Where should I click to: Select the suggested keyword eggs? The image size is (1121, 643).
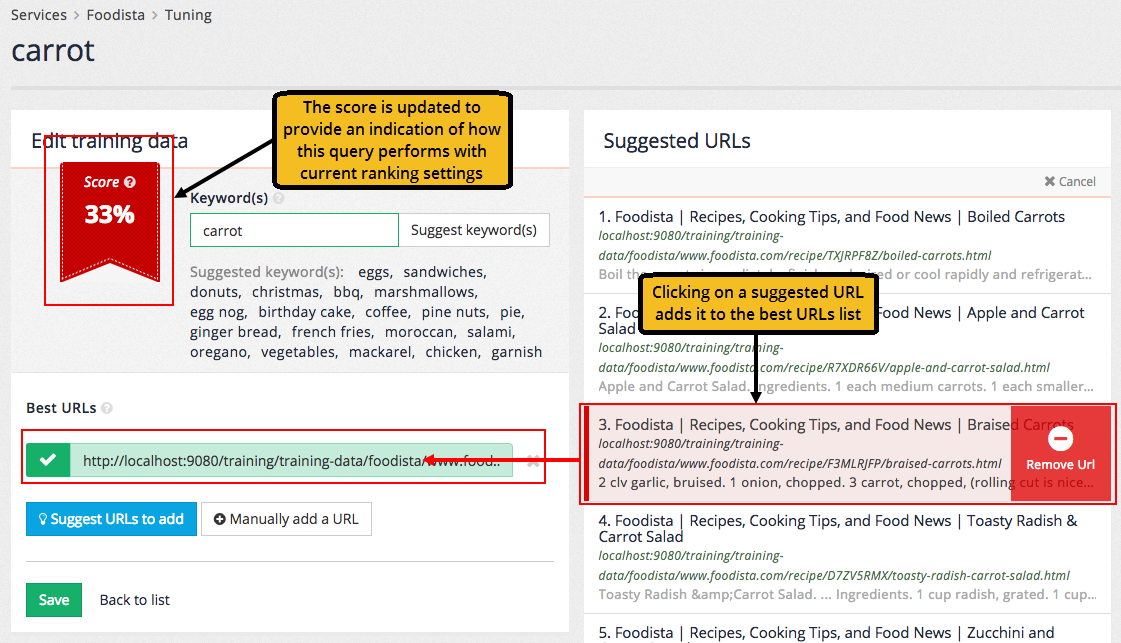pos(376,272)
